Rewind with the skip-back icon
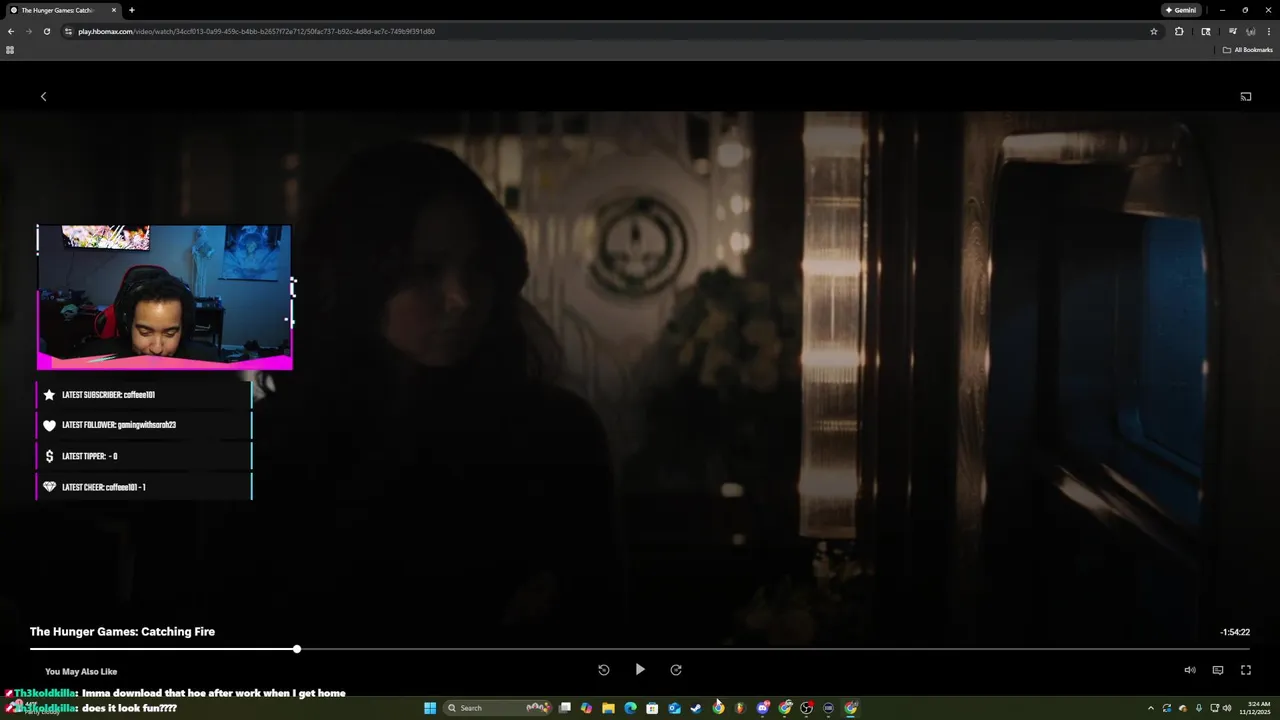Image resolution: width=1280 pixels, height=720 pixels. pos(604,670)
